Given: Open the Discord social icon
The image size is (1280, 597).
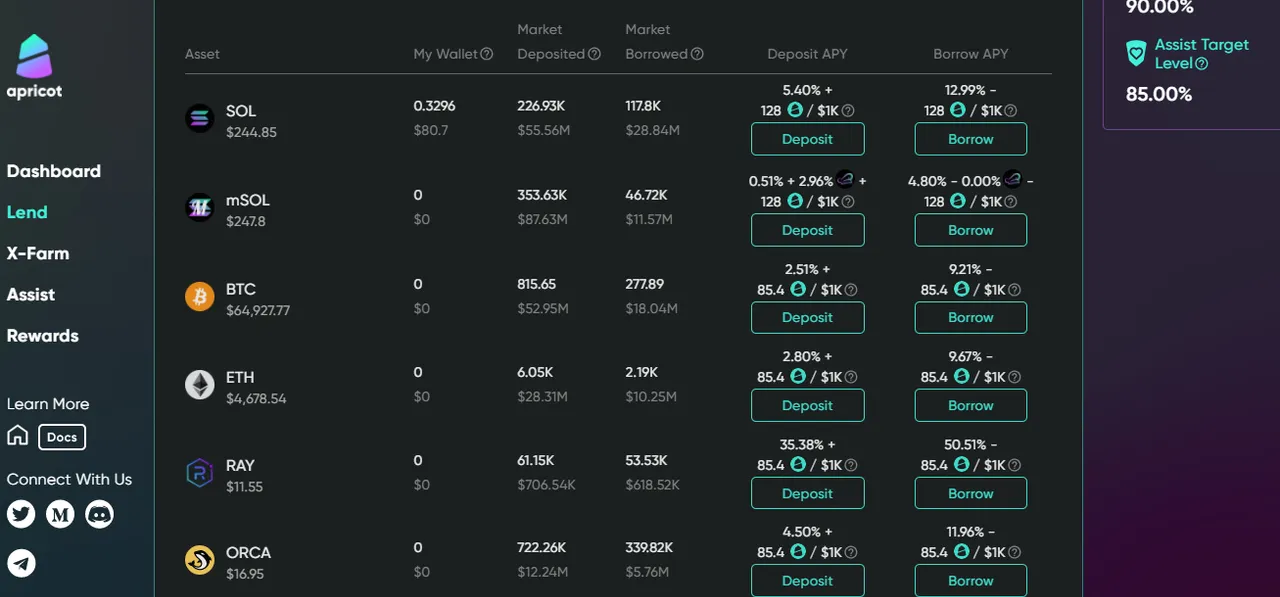Looking at the screenshot, I should coord(99,514).
